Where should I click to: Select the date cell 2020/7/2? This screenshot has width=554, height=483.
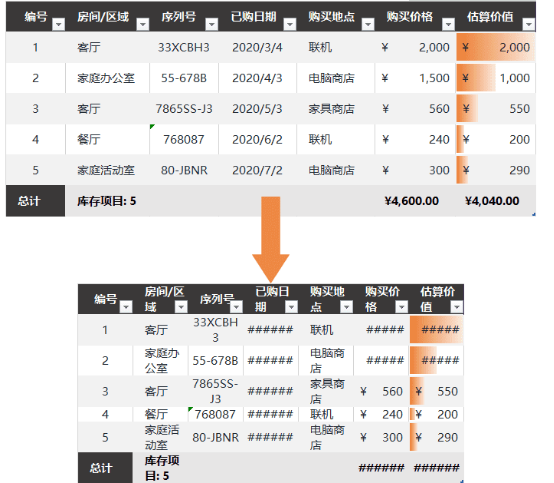pyautogui.click(x=257, y=170)
